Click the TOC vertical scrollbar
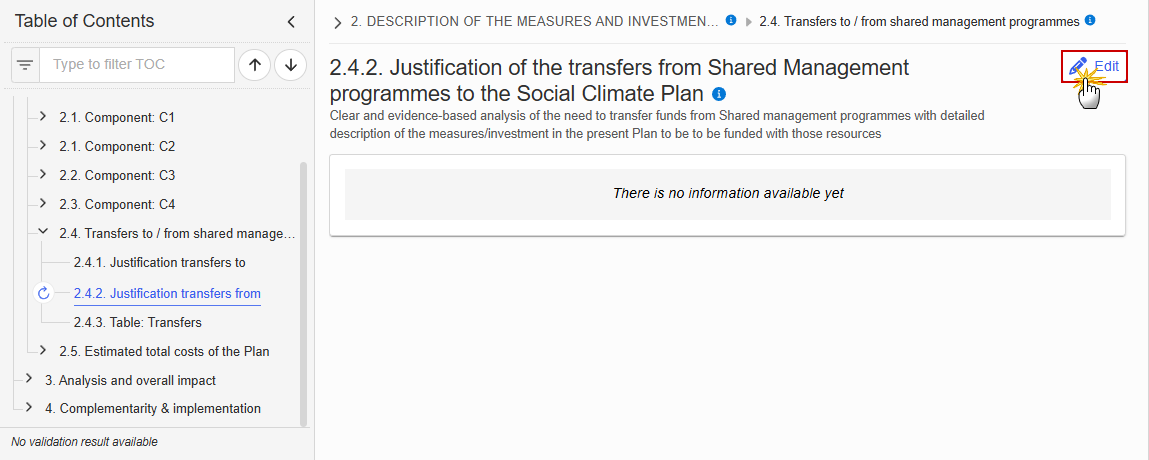Screen dimensions: 1149x460 coord(304,293)
